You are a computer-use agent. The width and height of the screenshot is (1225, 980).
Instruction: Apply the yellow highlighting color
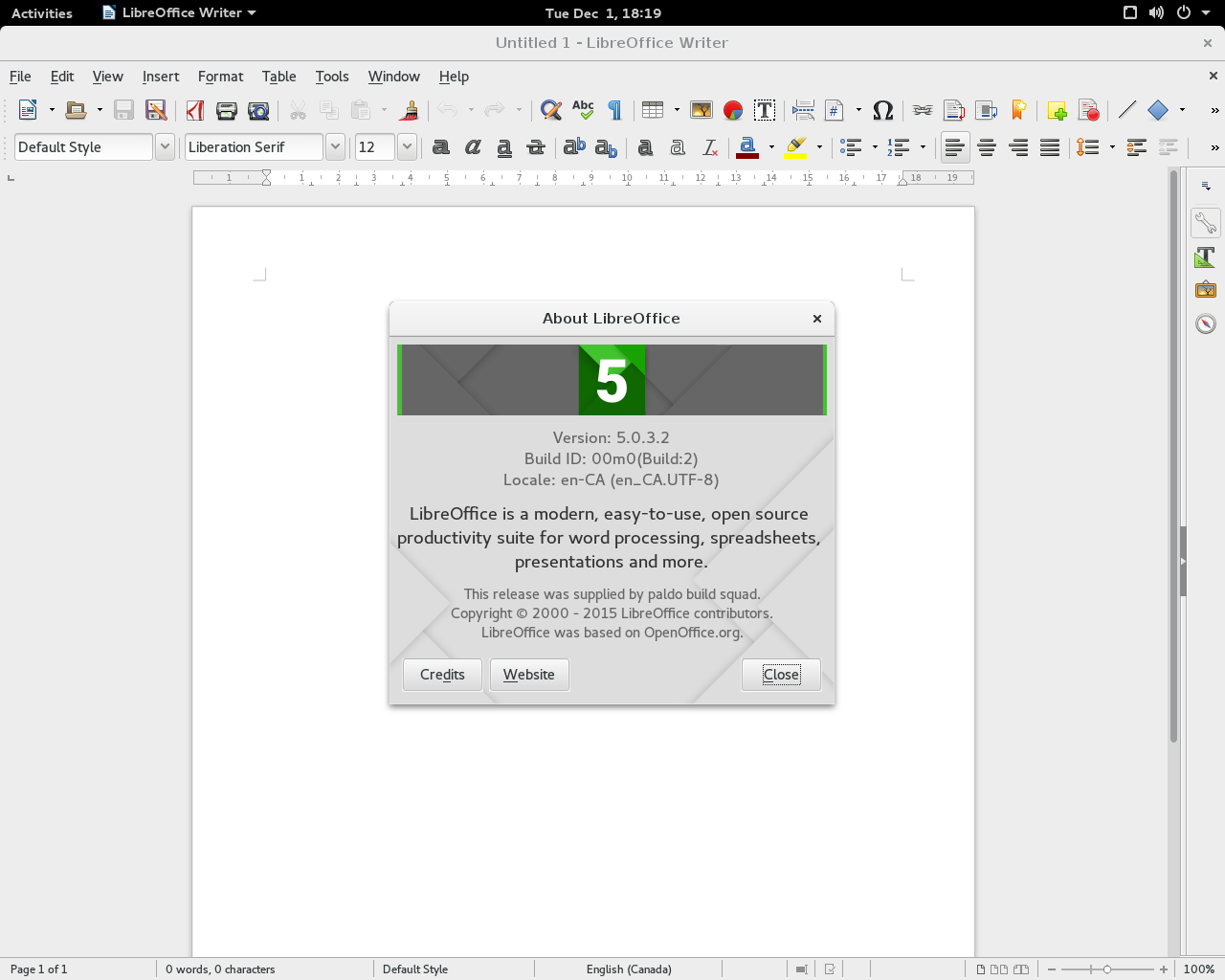pyautogui.click(x=796, y=147)
